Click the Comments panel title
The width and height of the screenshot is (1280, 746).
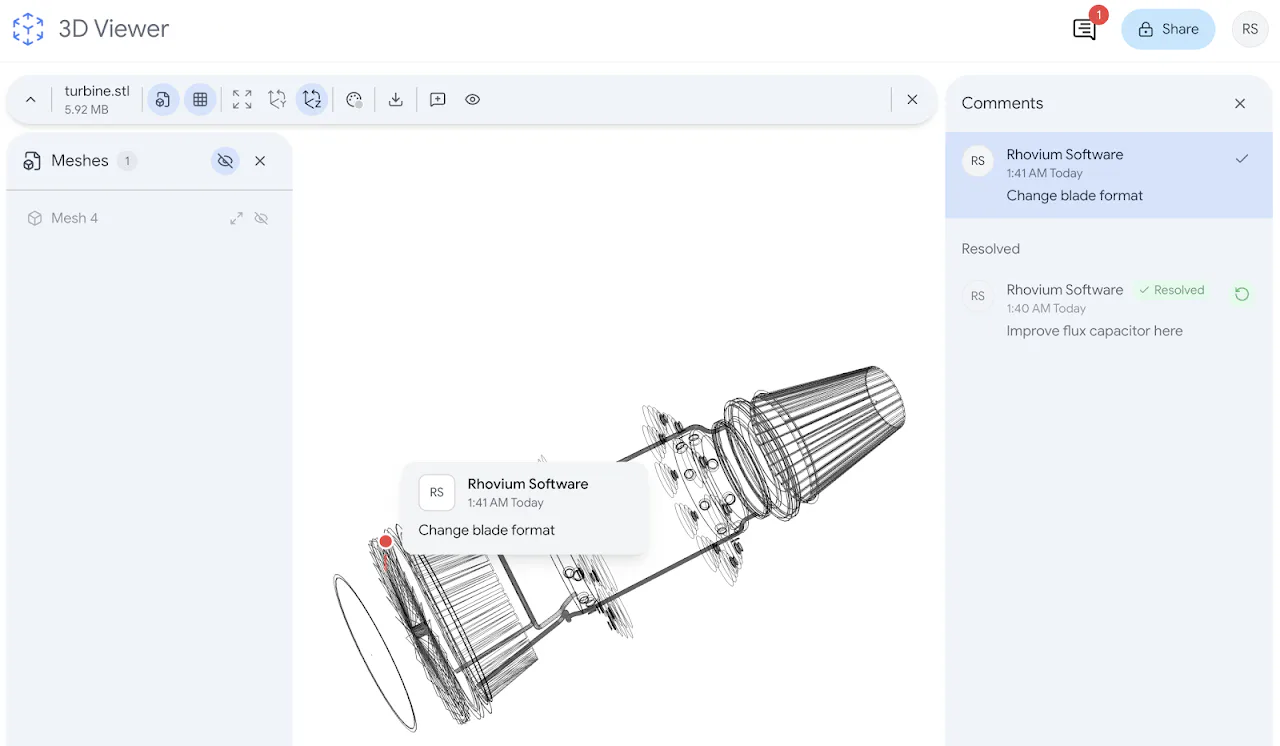[x=1002, y=104]
